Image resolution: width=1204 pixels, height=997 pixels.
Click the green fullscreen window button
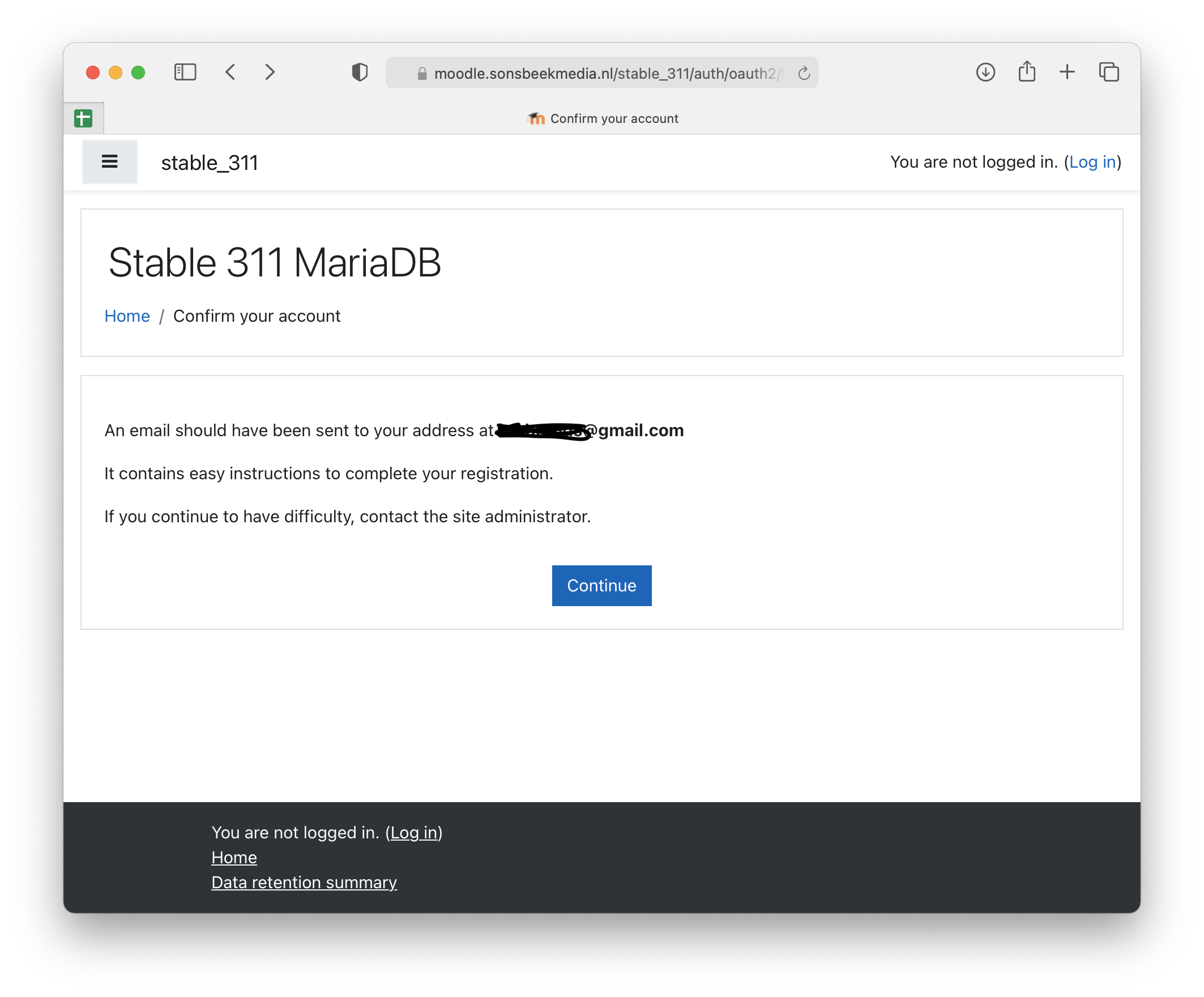pyautogui.click(x=138, y=73)
